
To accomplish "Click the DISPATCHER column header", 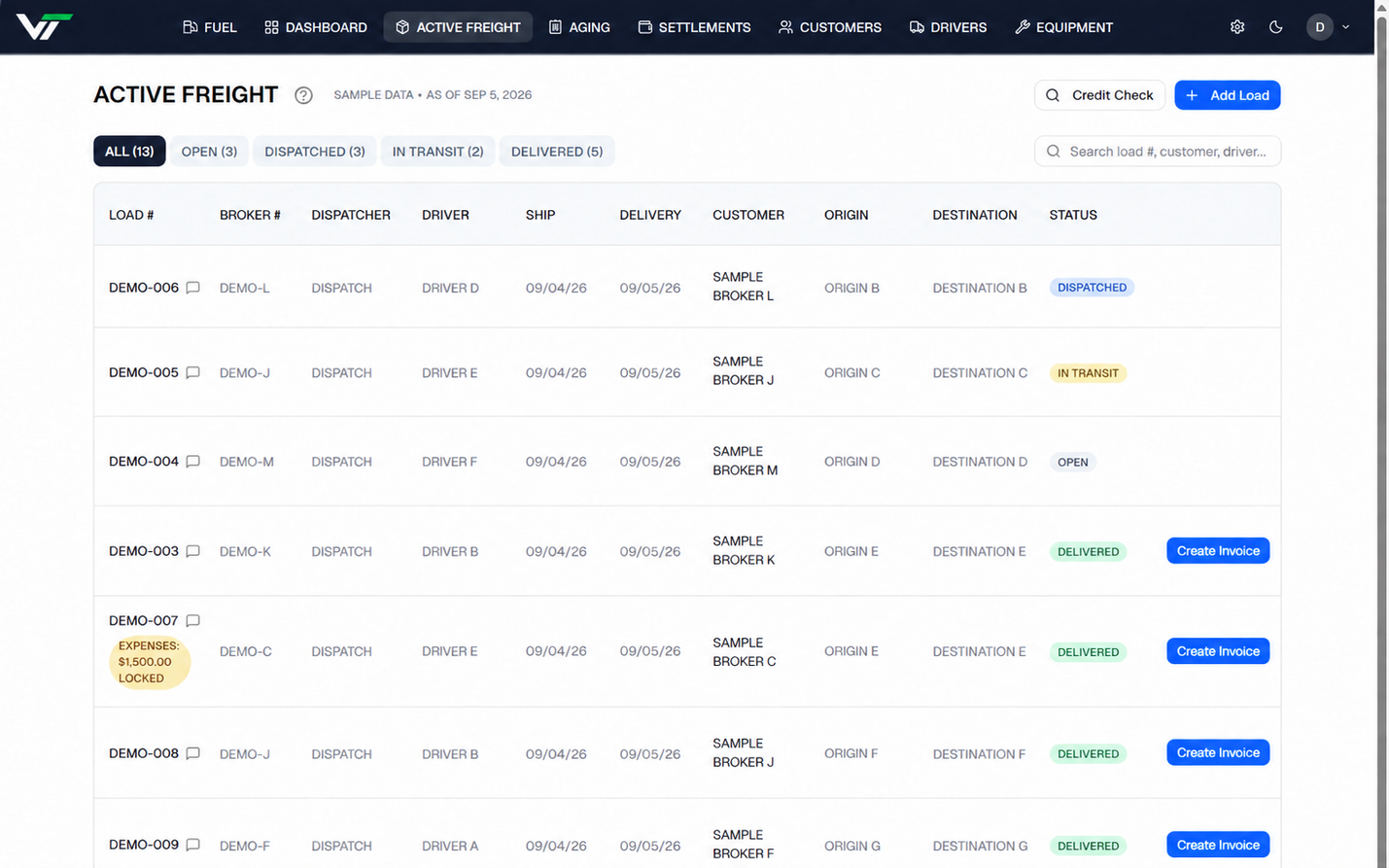I will click(351, 215).
